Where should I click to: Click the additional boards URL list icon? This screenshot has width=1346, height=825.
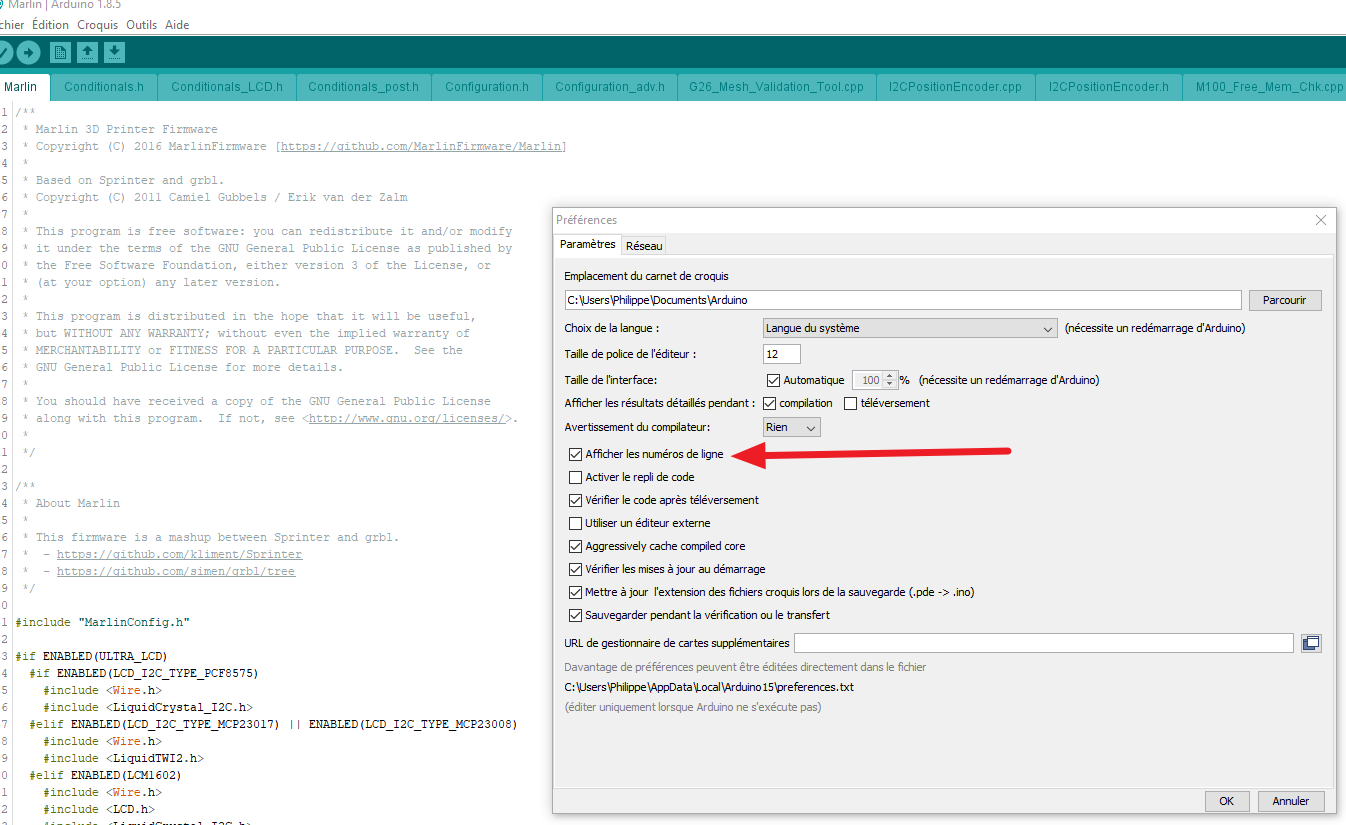click(x=1311, y=643)
